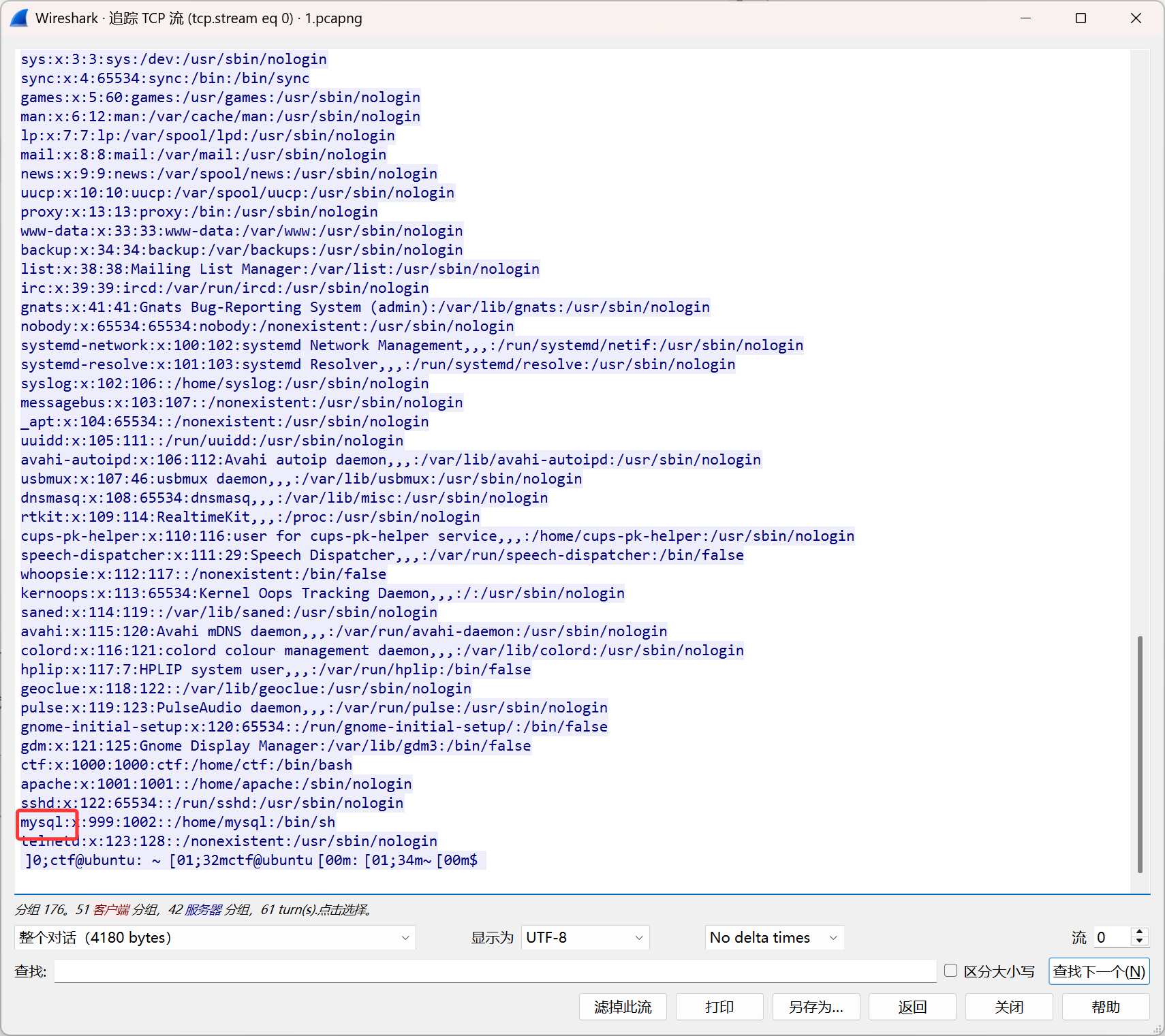Screen dimensions: 1165x1036
Task: Click the colord:x:116:121 line
Action: (382, 650)
